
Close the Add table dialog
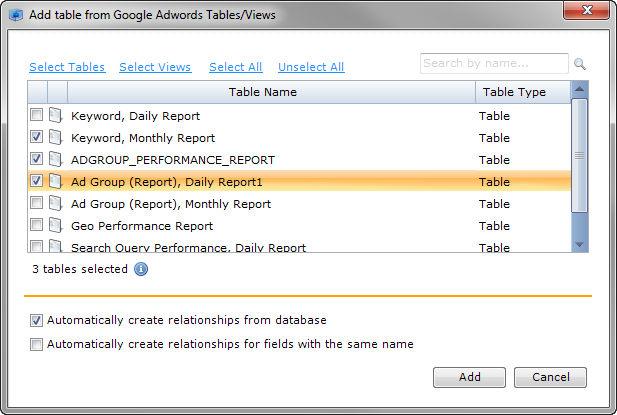(586, 10)
